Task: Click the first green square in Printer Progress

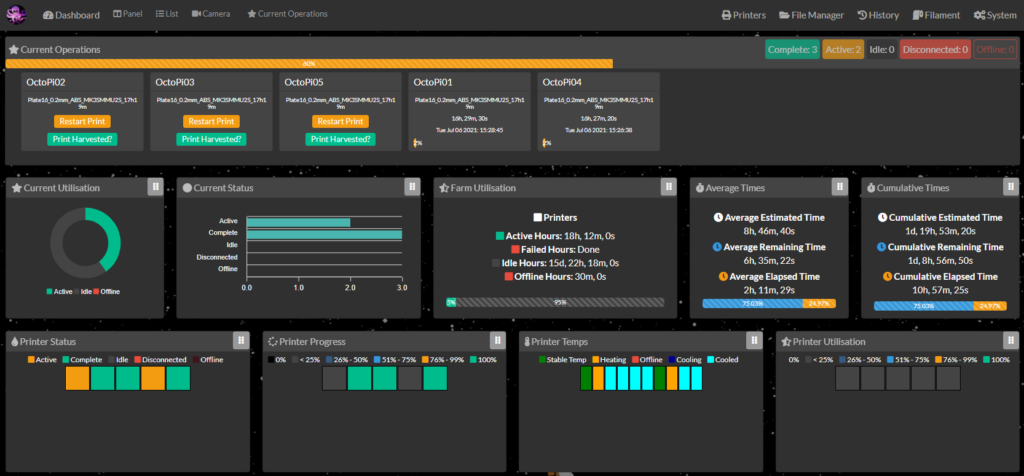Action: pos(360,378)
